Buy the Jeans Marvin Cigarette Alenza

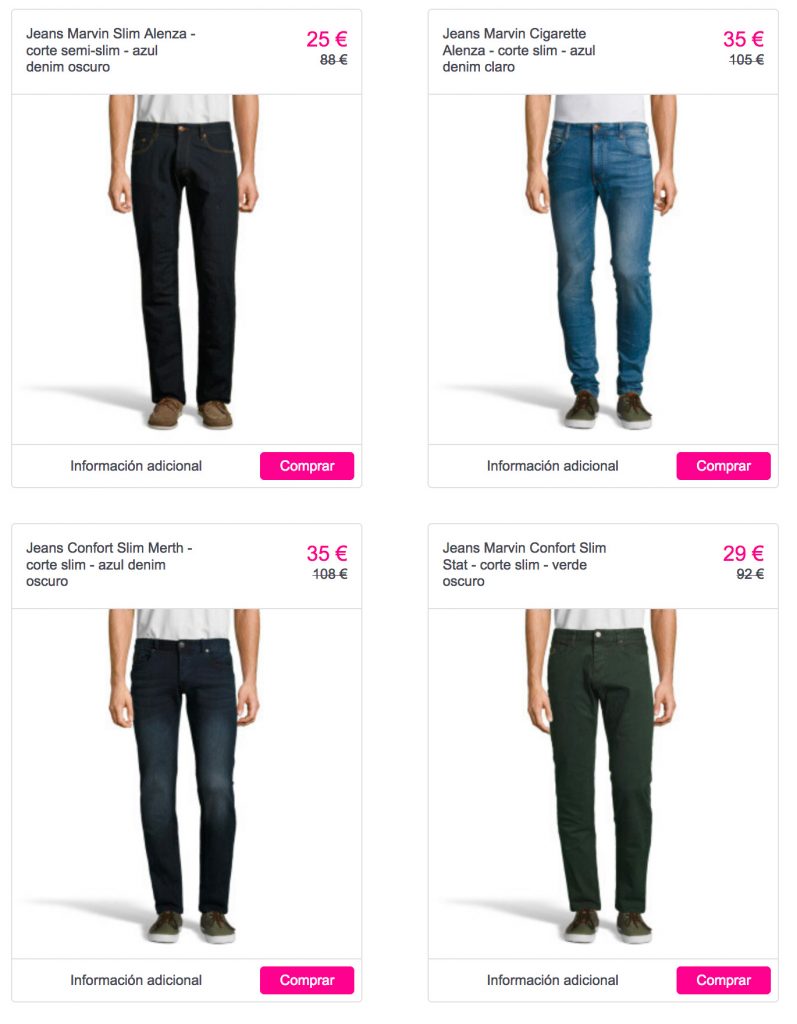pyautogui.click(x=723, y=466)
